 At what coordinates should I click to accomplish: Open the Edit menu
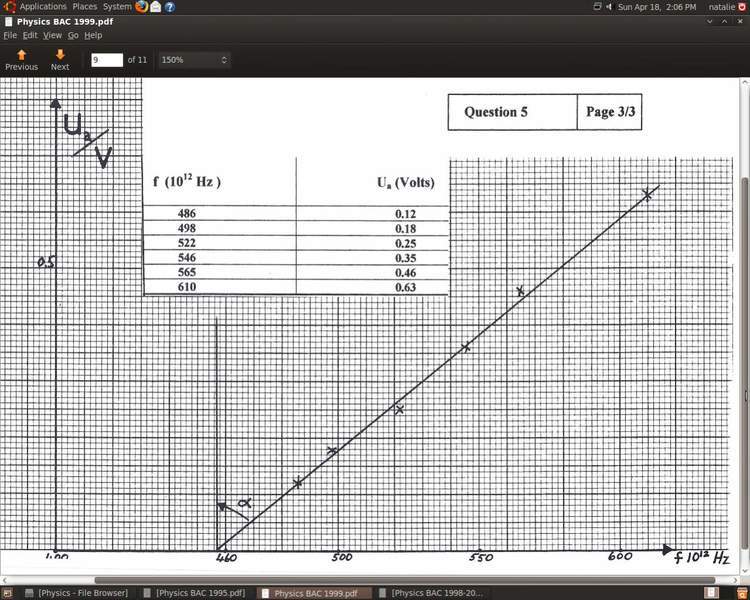coord(30,35)
